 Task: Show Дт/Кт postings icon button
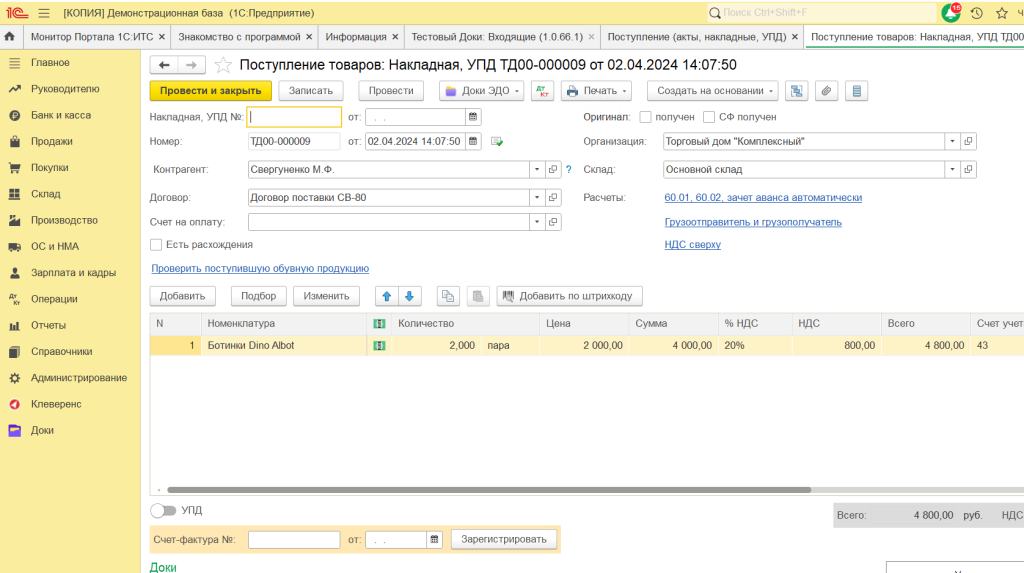click(x=543, y=91)
